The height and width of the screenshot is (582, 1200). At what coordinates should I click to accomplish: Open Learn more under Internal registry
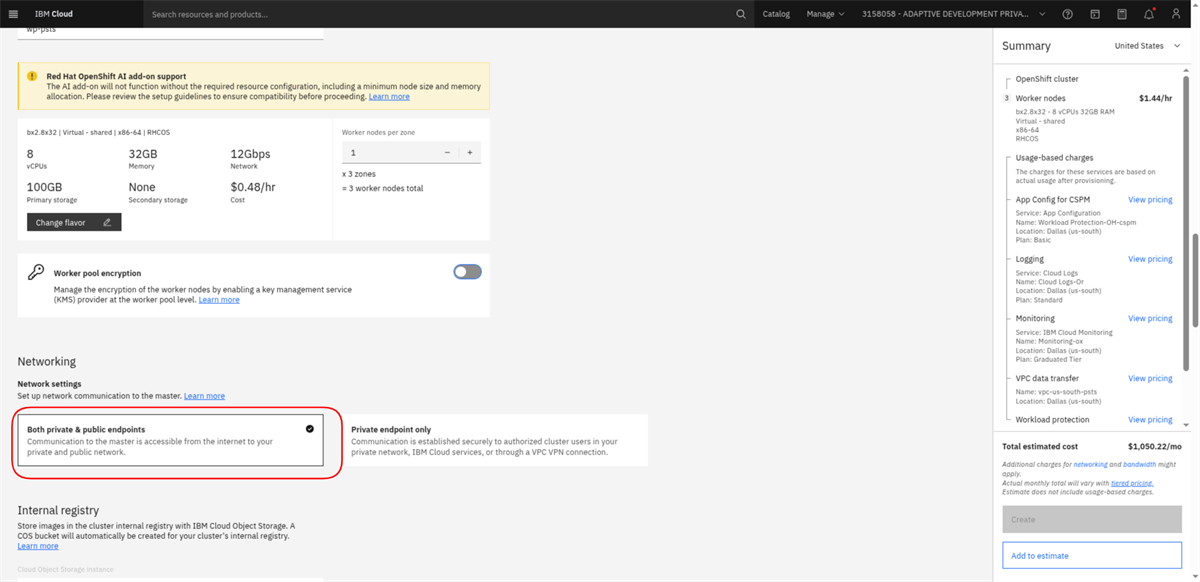point(38,546)
